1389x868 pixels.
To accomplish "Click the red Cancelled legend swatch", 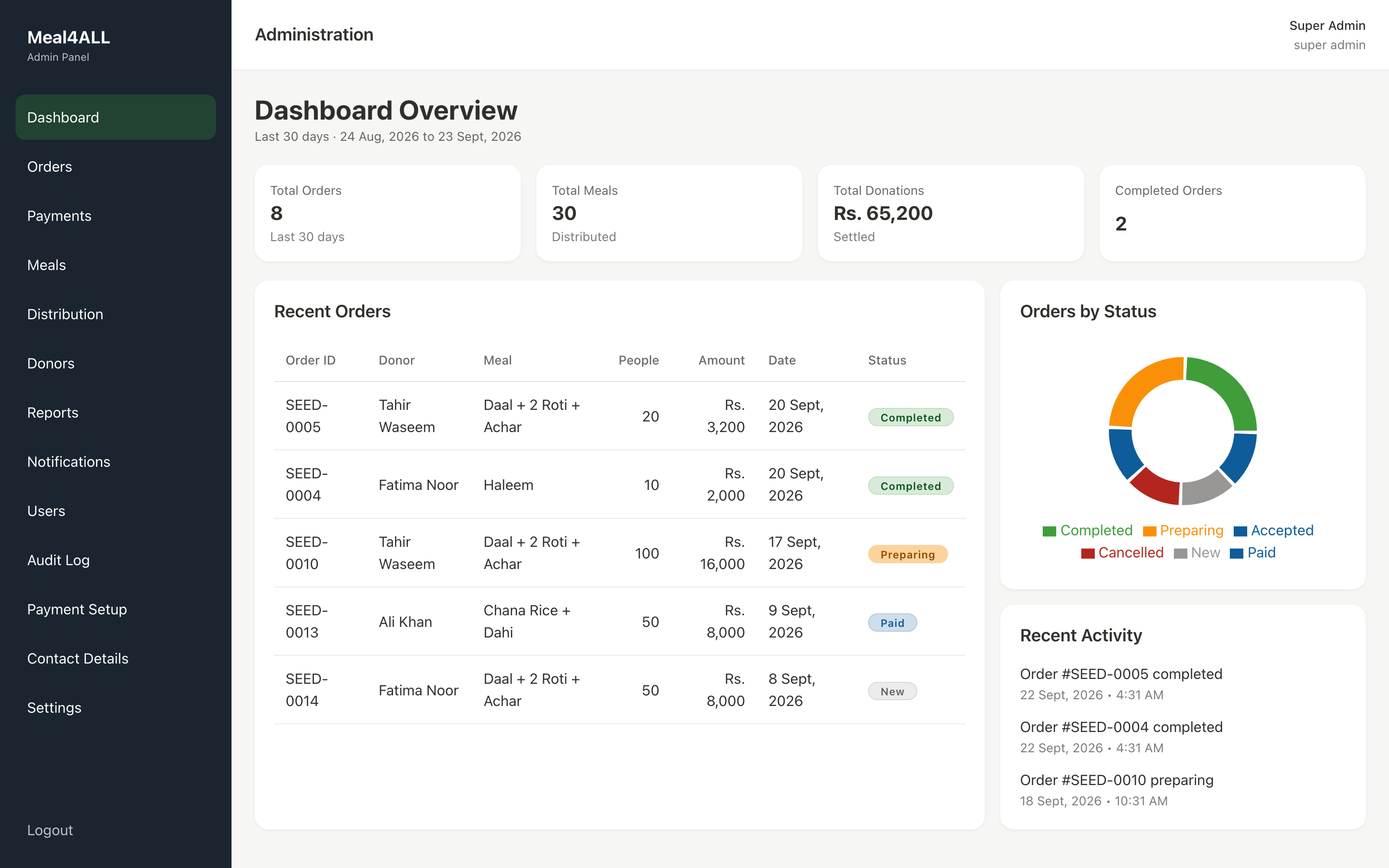I will (x=1088, y=554).
